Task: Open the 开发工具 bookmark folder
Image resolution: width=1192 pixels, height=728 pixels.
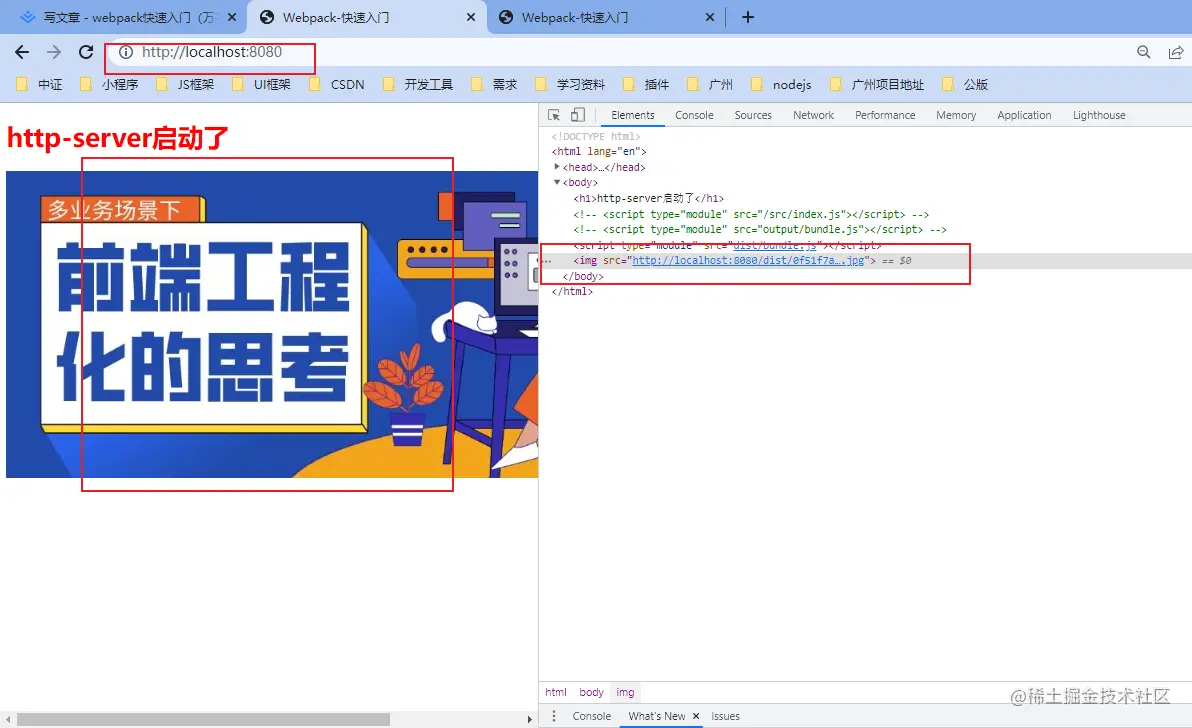Action: (418, 84)
